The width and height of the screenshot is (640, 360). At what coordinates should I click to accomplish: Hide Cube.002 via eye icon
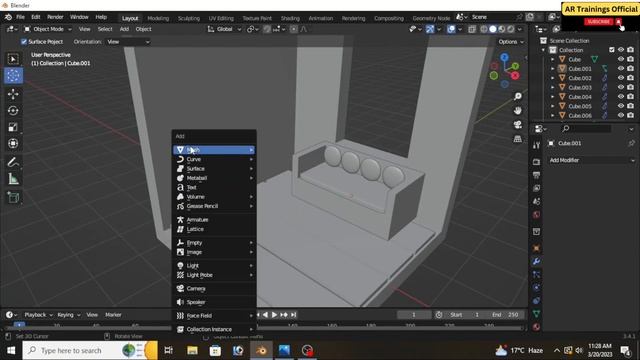(621, 78)
